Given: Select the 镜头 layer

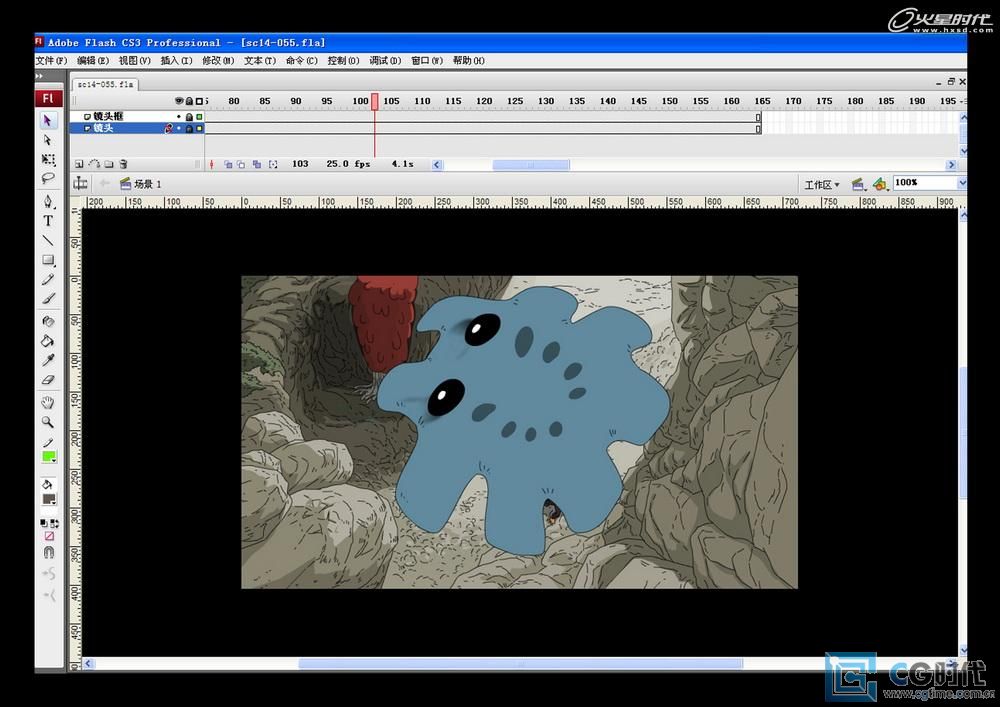Looking at the screenshot, I should pyautogui.click(x=103, y=128).
